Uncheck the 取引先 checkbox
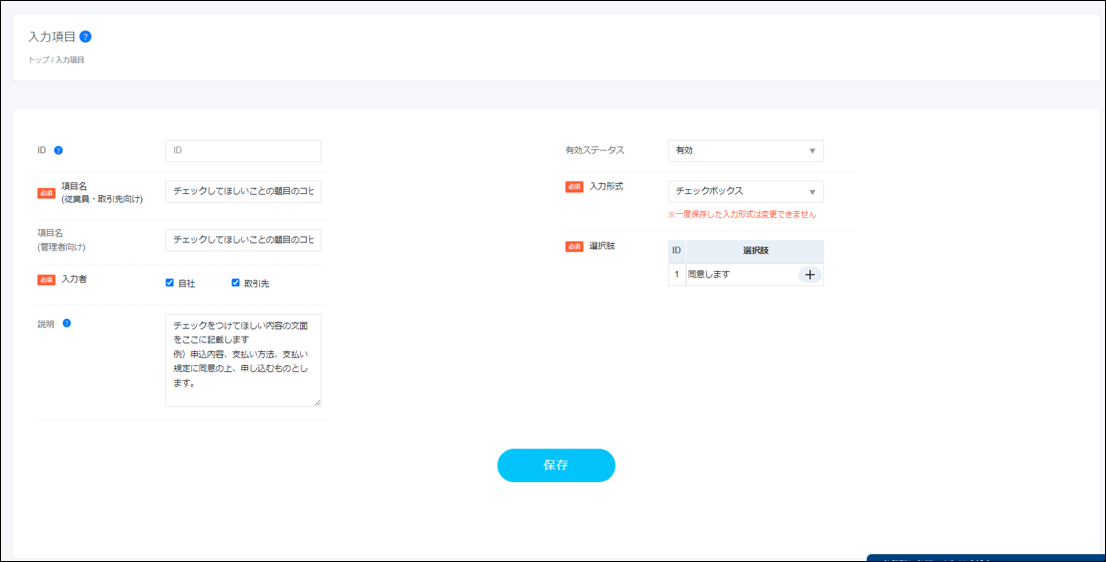This screenshot has width=1106, height=562. click(236, 283)
